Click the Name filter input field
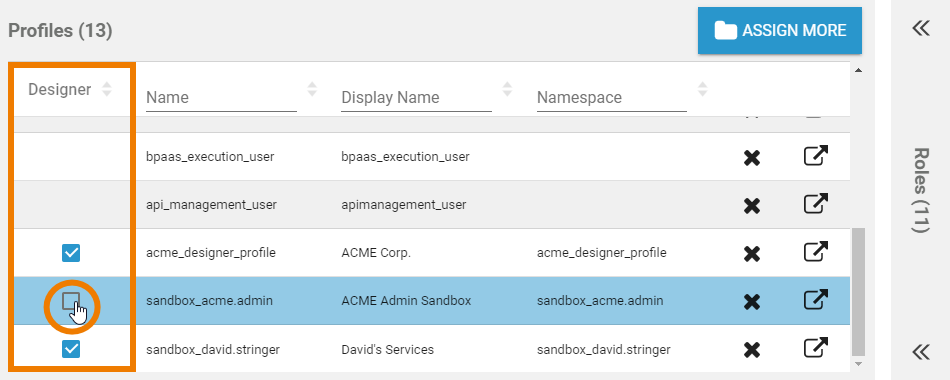 click(x=221, y=98)
